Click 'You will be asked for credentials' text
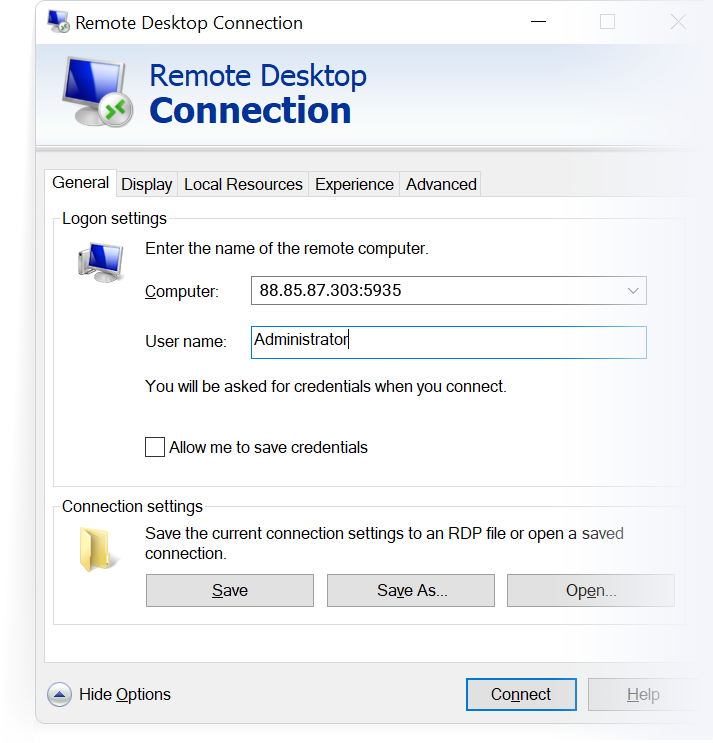713x743 pixels. click(326, 387)
